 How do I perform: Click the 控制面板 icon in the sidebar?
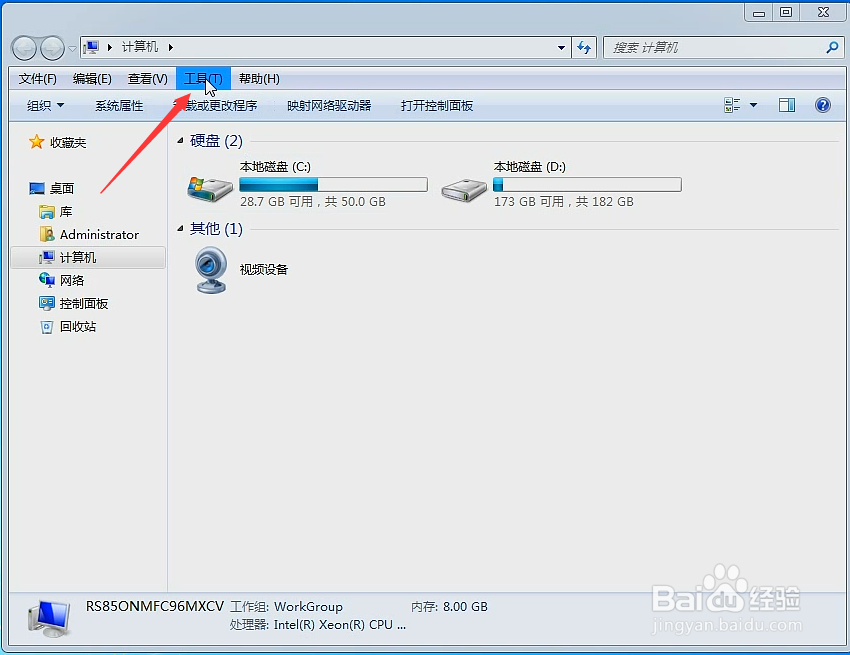[x=47, y=303]
